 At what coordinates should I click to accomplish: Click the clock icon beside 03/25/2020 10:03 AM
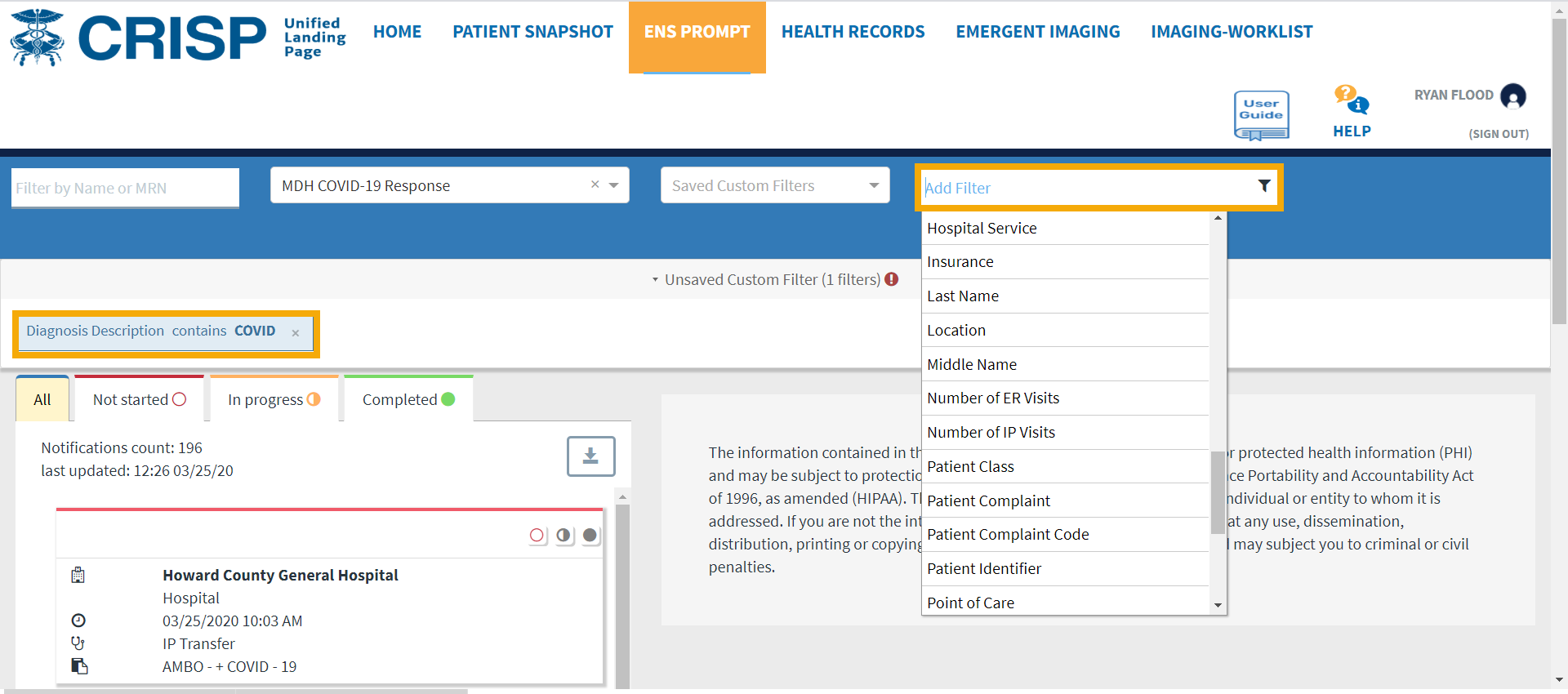(x=78, y=621)
